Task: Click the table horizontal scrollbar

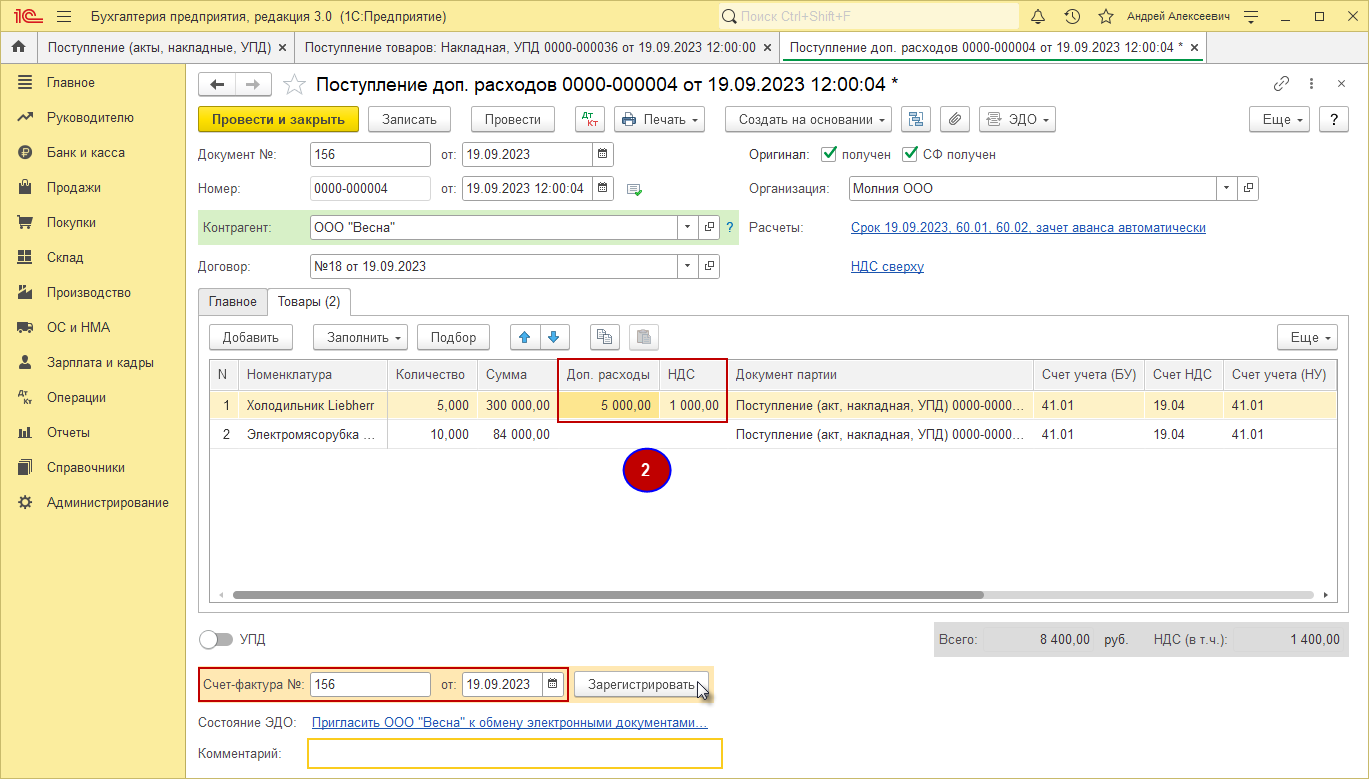Action: [608, 594]
